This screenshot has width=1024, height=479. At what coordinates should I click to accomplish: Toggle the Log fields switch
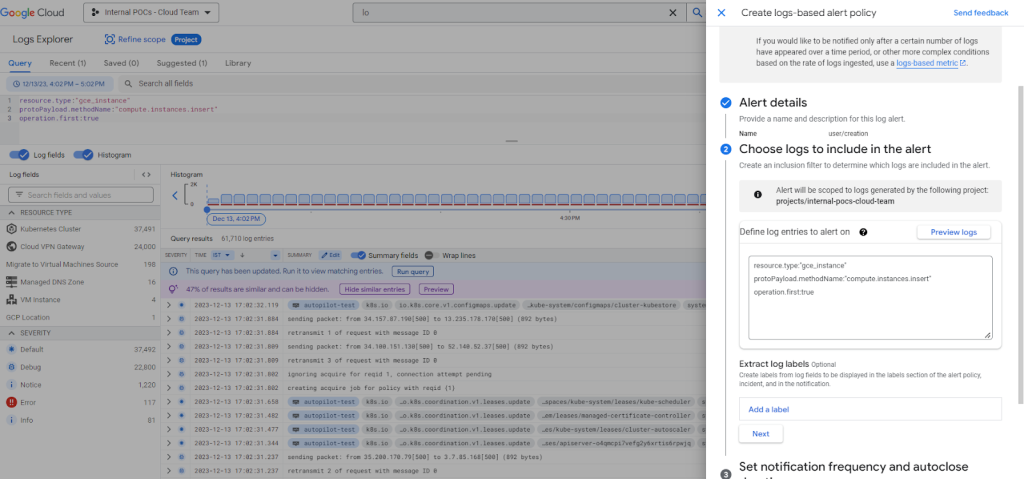[x=20, y=155]
